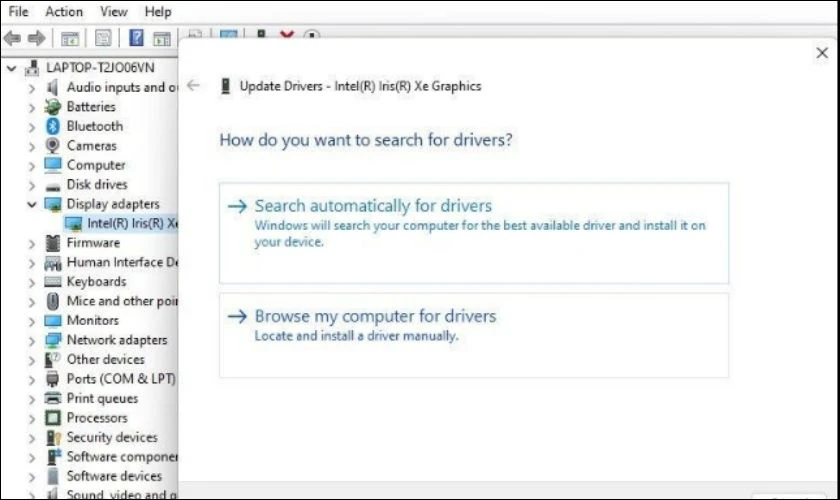Click the 'Ports (COM & LPT)' tree label

[x=121, y=379]
